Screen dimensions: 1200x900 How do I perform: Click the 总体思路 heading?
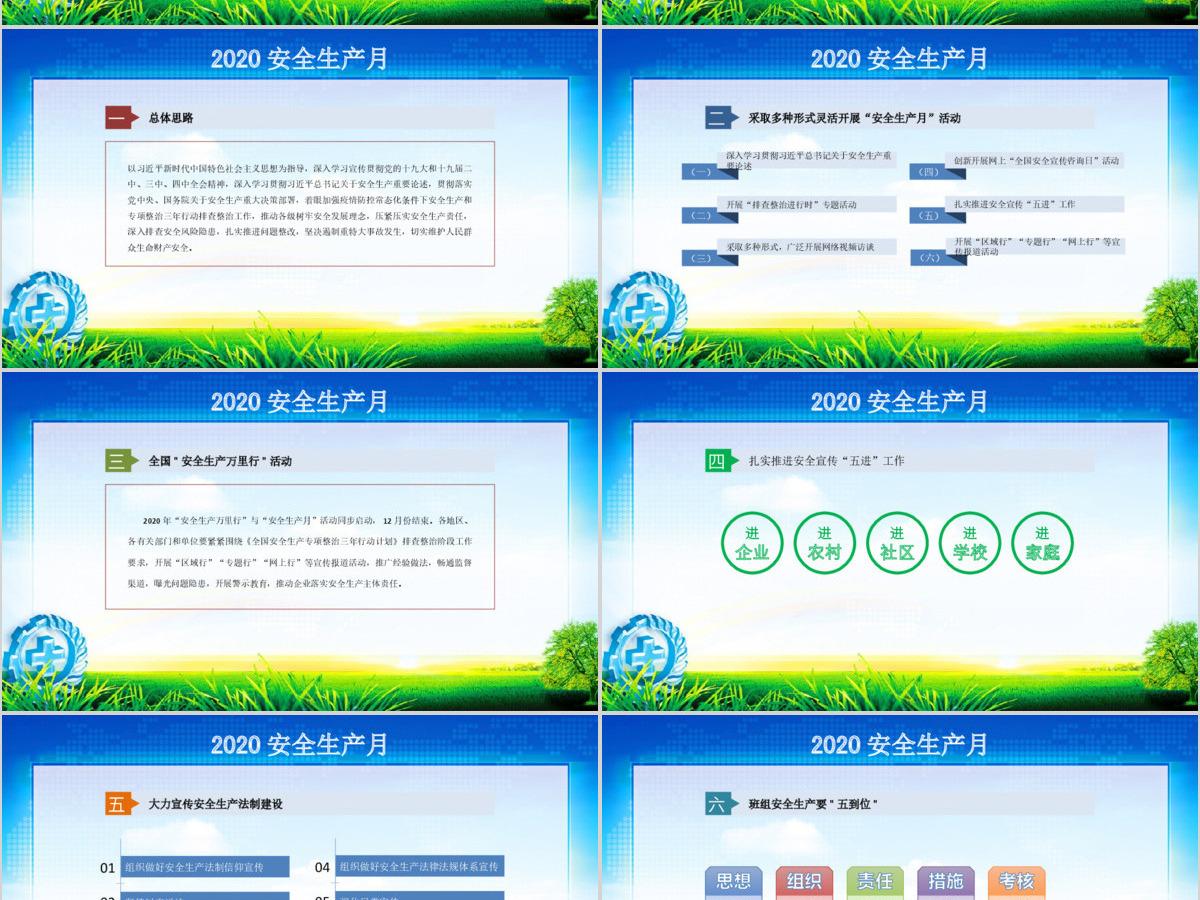(171, 118)
